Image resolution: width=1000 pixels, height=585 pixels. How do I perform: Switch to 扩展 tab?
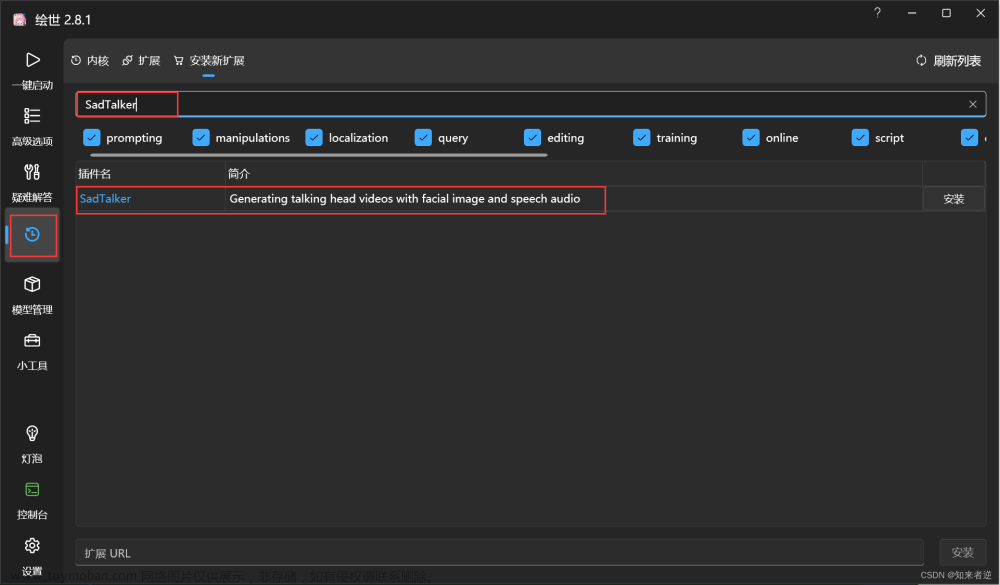point(141,61)
